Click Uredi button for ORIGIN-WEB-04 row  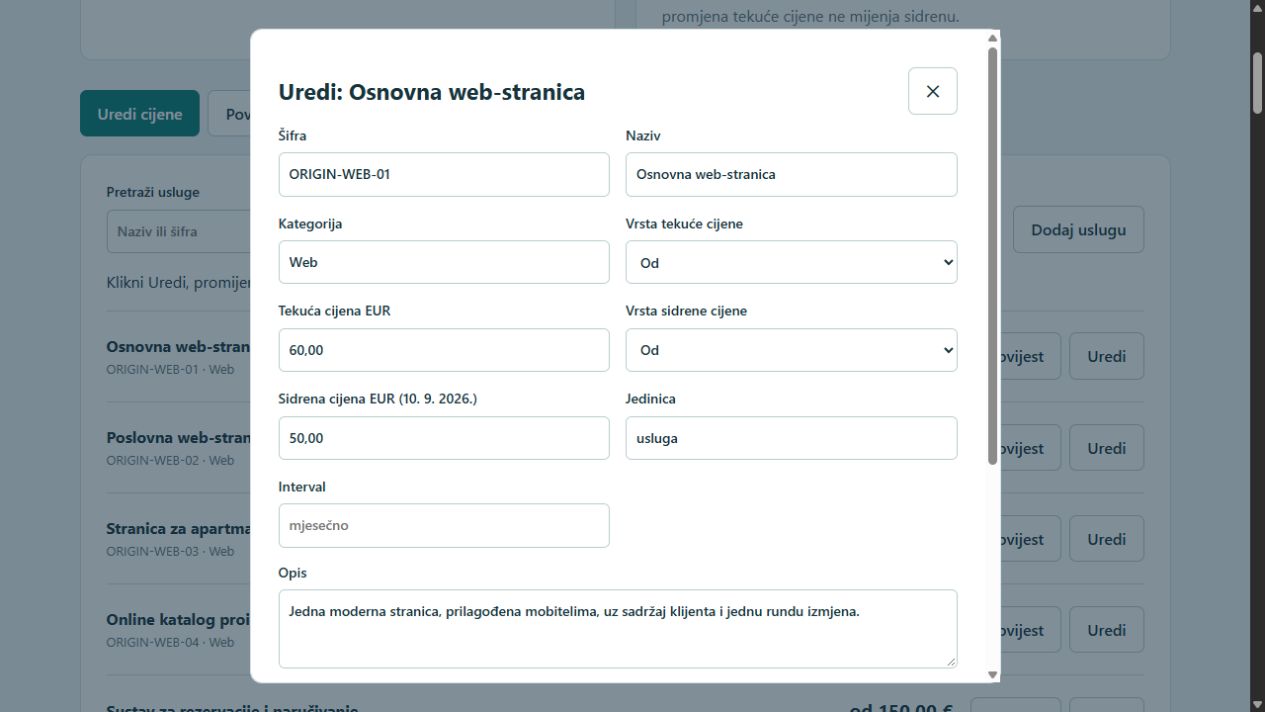[x=1106, y=630]
